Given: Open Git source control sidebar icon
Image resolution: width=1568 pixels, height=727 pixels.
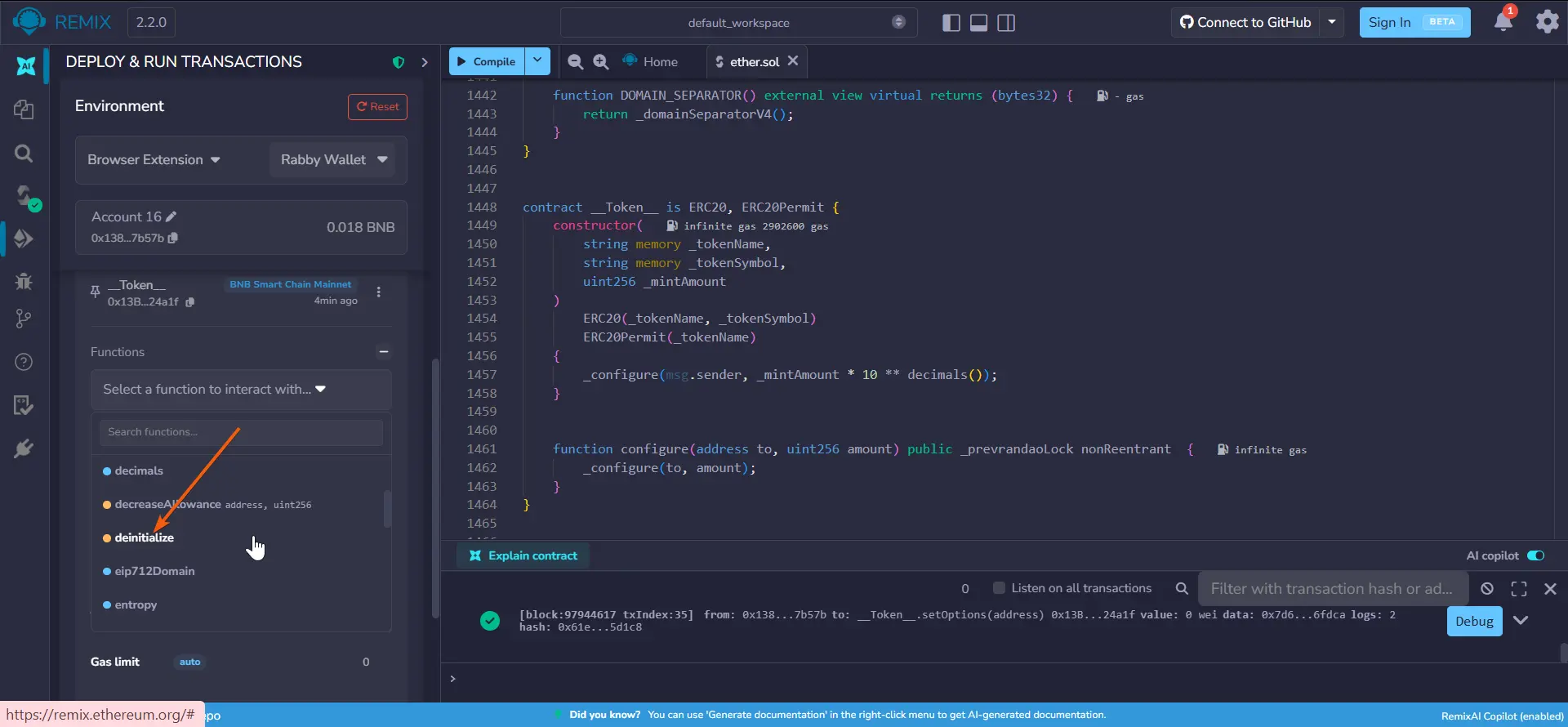Looking at the screenshot, I should tap(24, 319).
